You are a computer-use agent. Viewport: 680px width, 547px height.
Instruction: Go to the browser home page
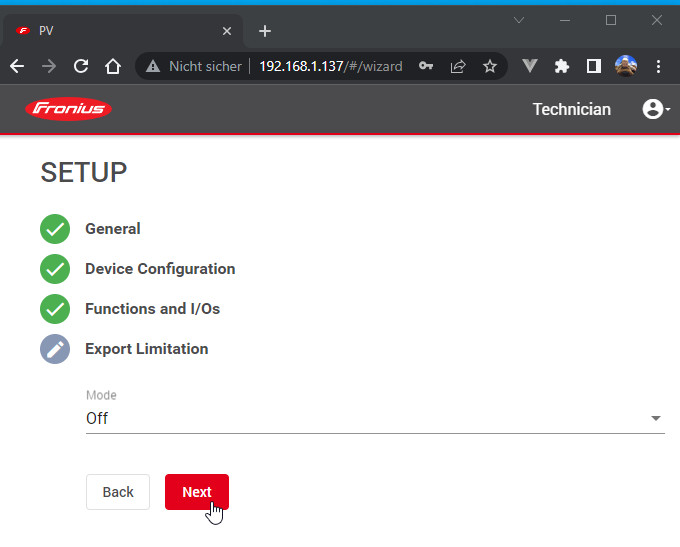(x=113, y=66)
